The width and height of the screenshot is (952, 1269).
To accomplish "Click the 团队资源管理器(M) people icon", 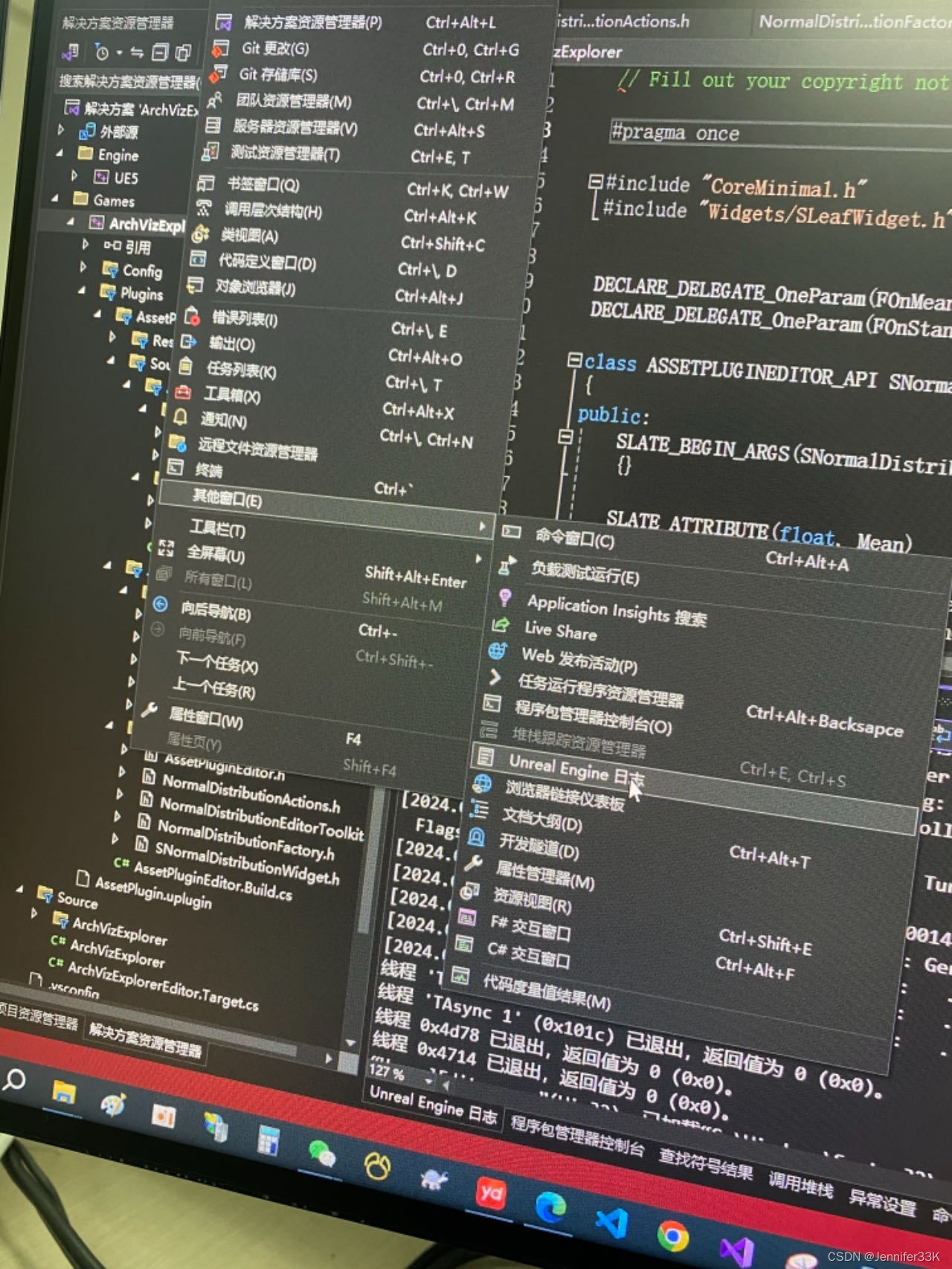I will [215, 100].
